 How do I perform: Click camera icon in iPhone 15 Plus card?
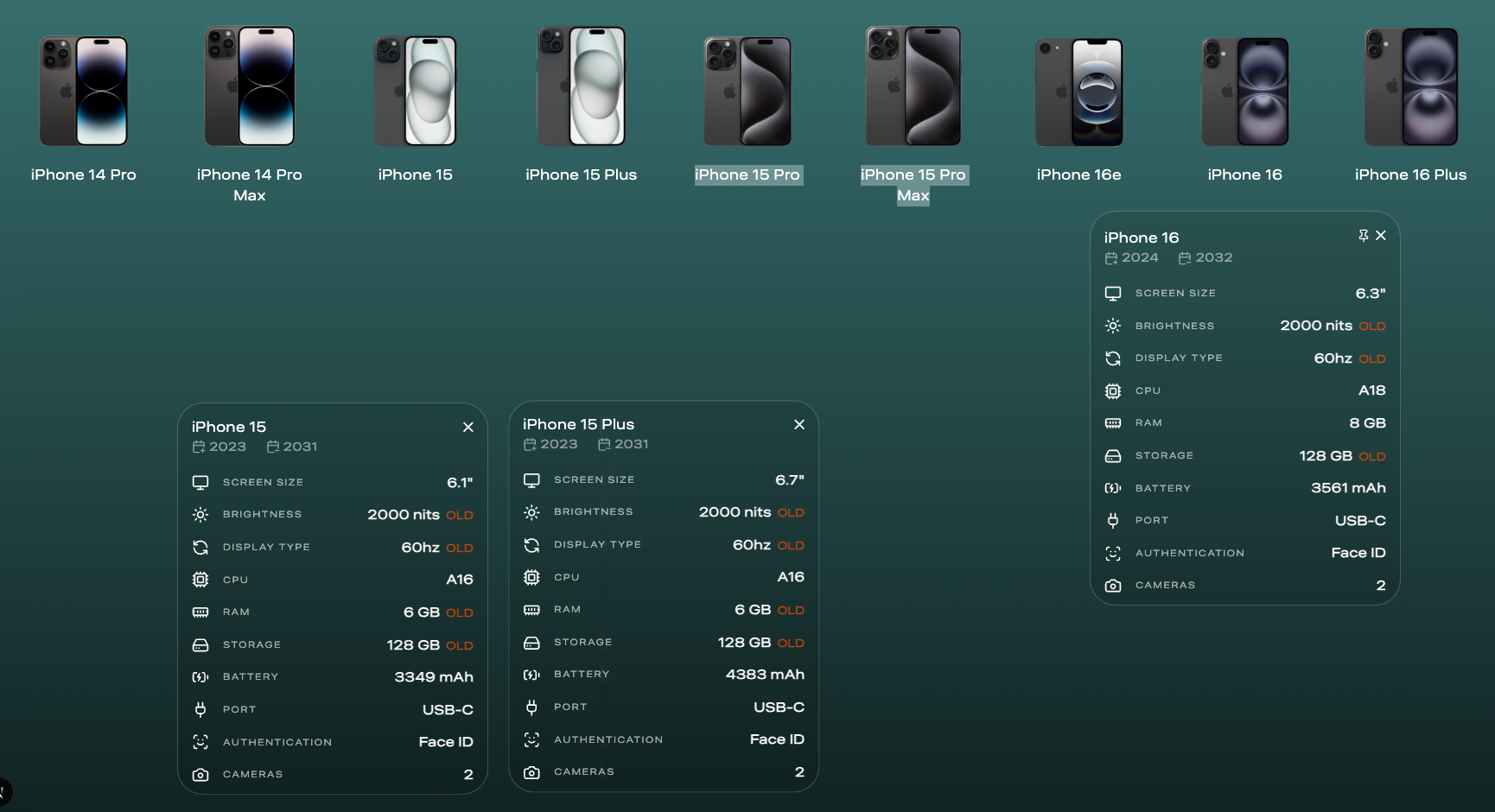[x=531, y=772]
